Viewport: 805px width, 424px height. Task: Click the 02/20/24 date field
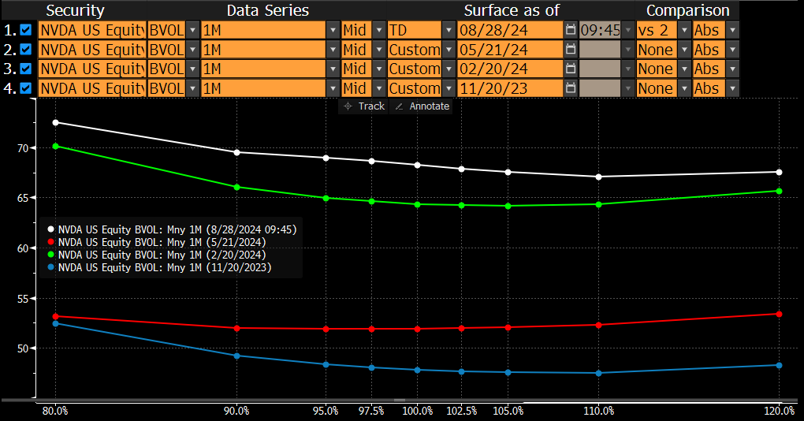[510, 69]
